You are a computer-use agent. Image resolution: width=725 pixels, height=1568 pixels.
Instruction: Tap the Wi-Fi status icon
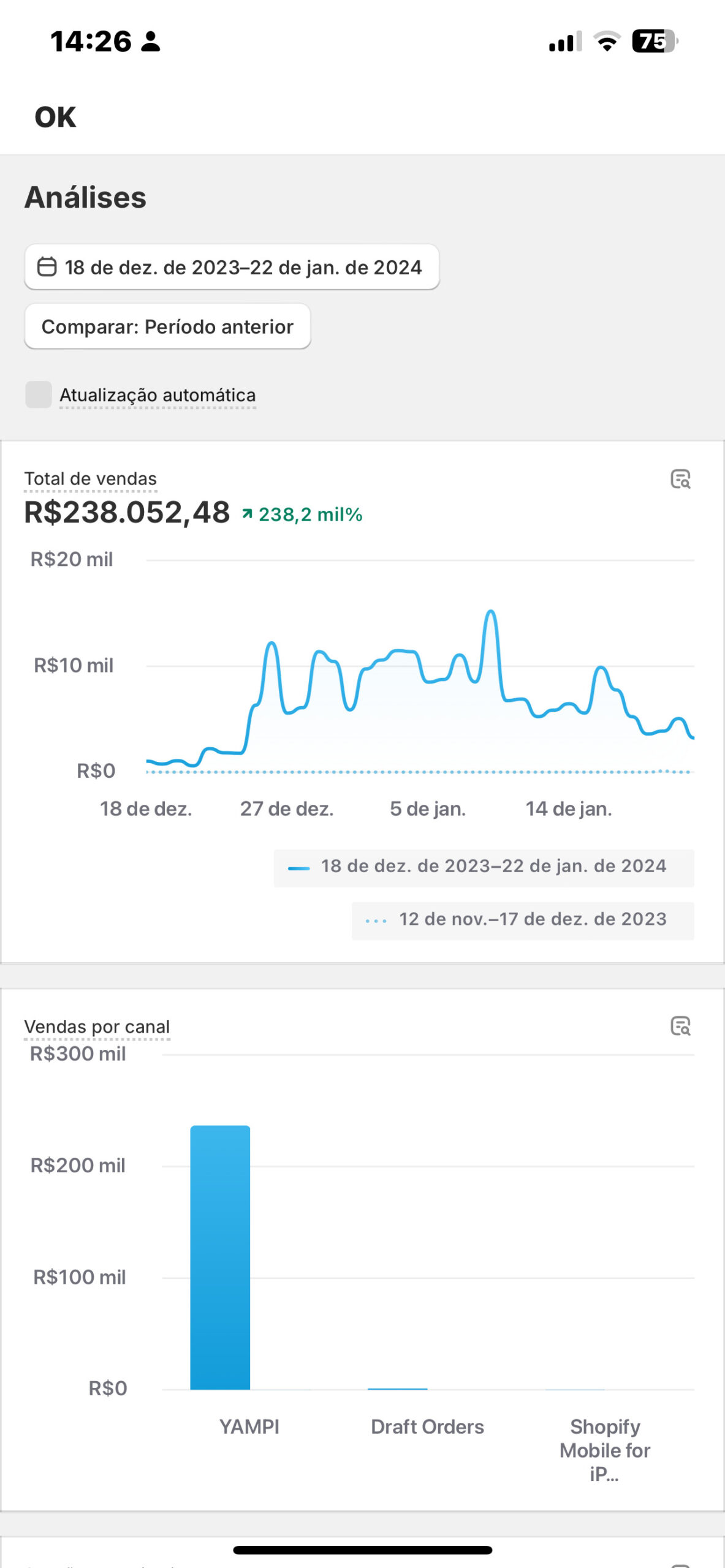point(606,42)
